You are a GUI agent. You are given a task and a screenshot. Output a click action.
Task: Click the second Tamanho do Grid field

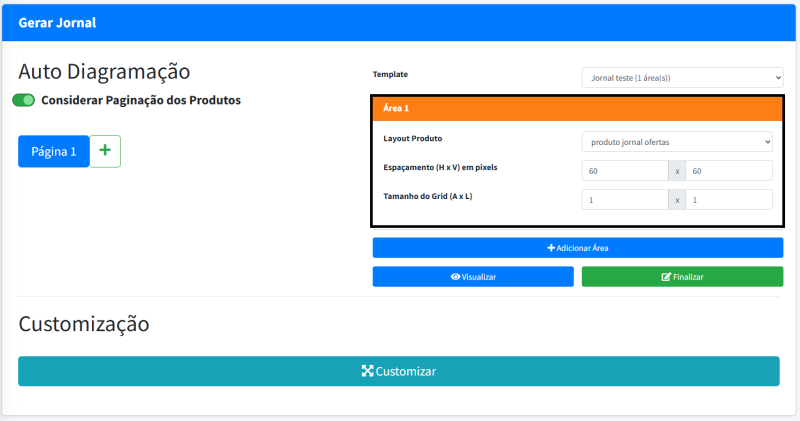728,200
